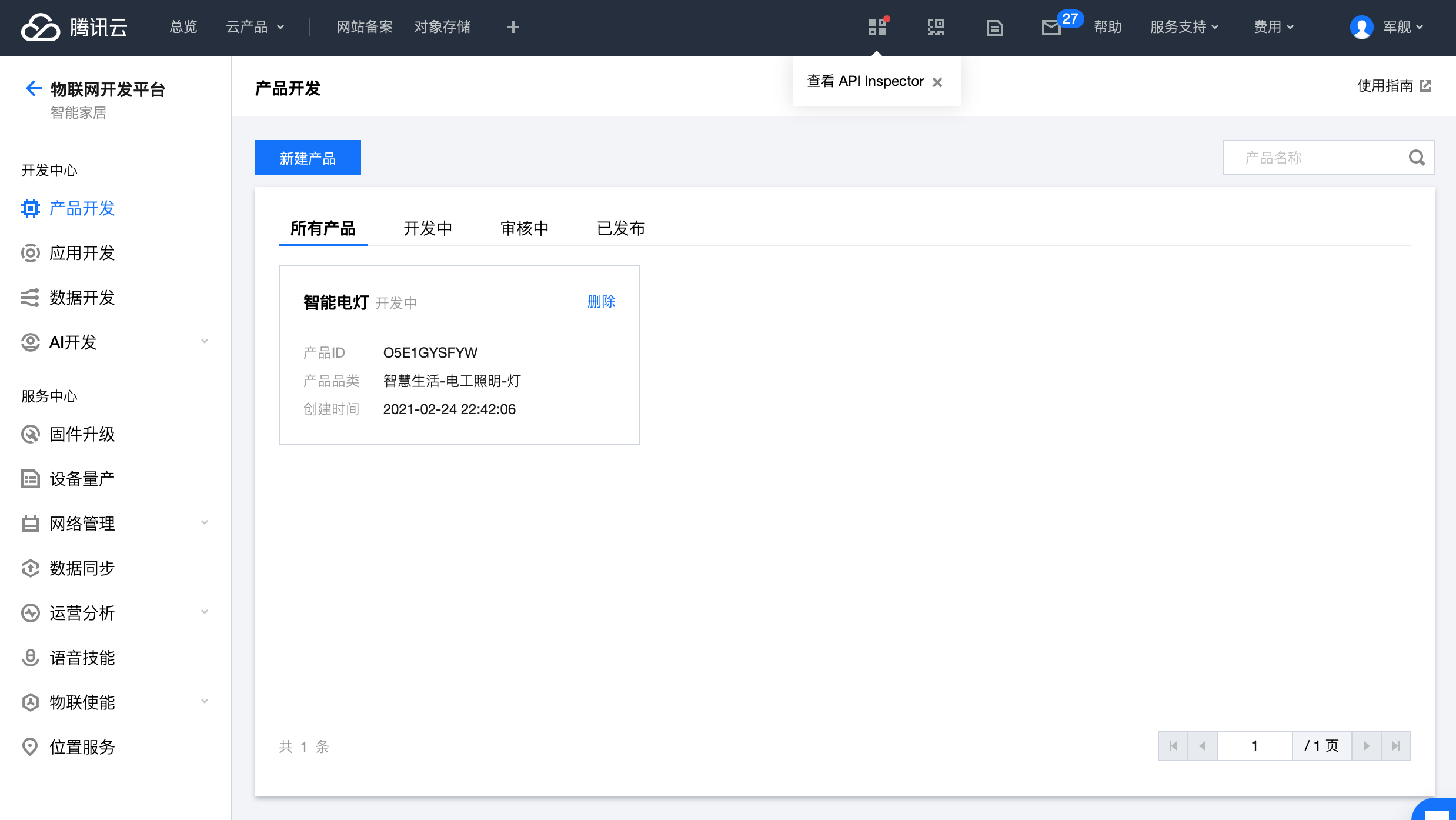Open 固件升级 in the sidebar

pyautogui.click(x=82, y=434)
